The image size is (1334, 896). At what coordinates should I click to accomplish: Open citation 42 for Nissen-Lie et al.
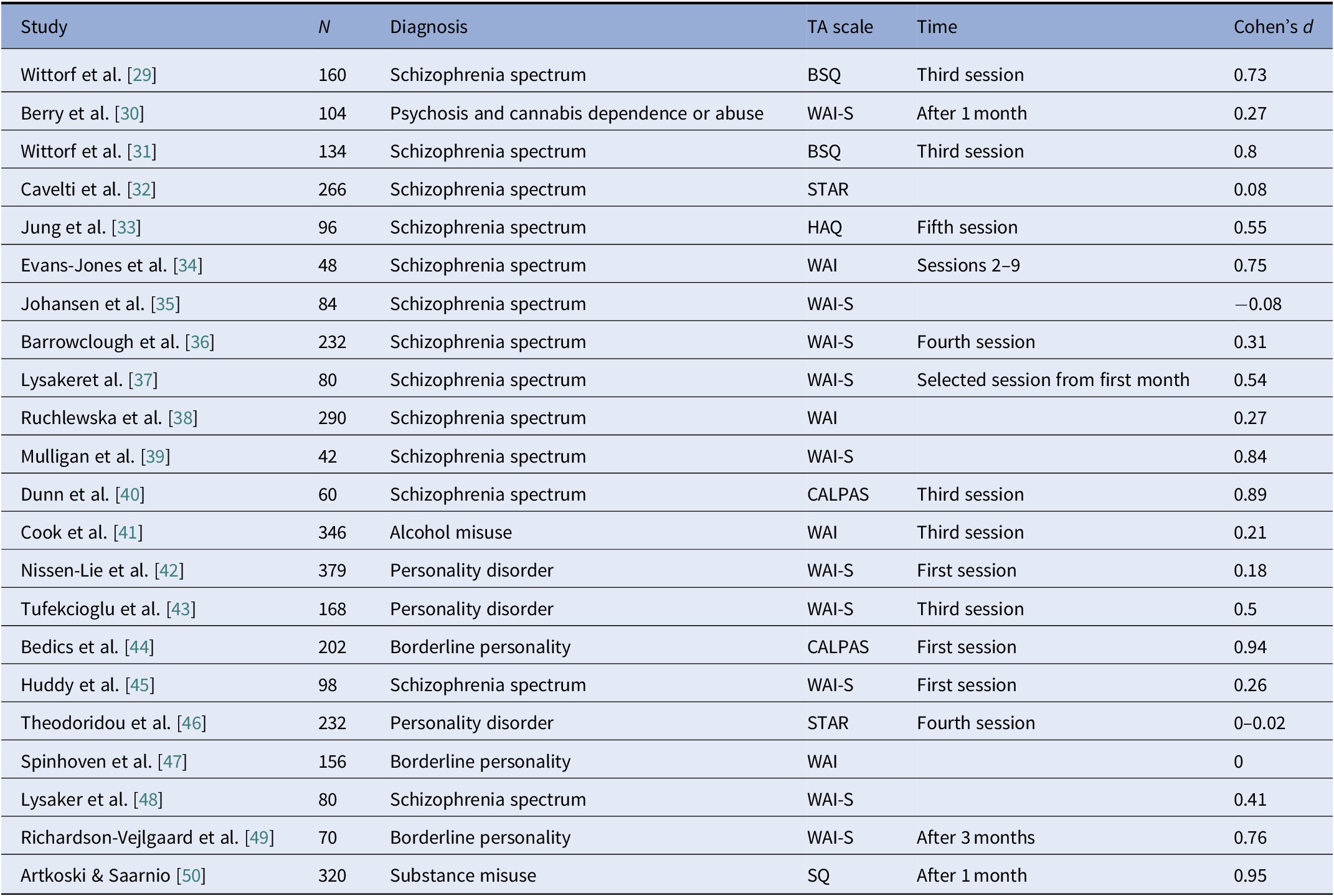click(x=169, y=570)
